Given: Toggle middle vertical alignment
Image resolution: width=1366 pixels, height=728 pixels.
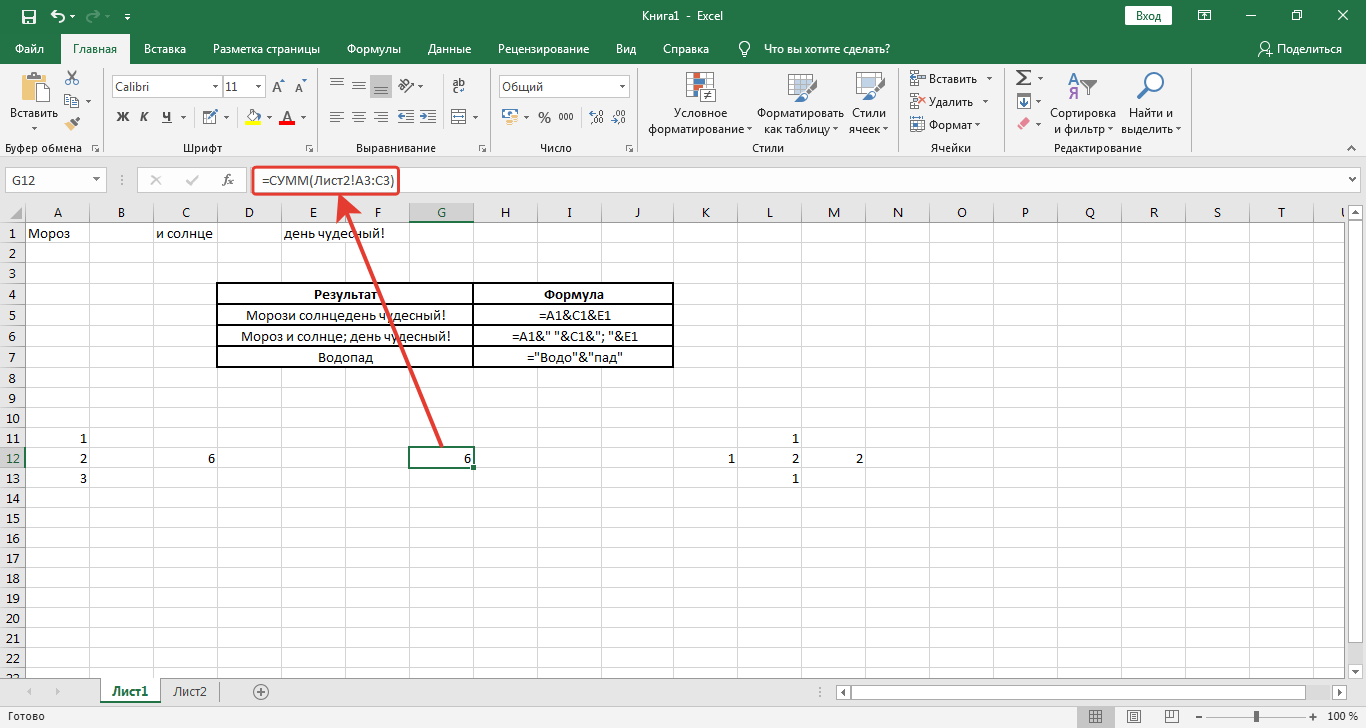Looking at the screenshot, I should point(358,86).
